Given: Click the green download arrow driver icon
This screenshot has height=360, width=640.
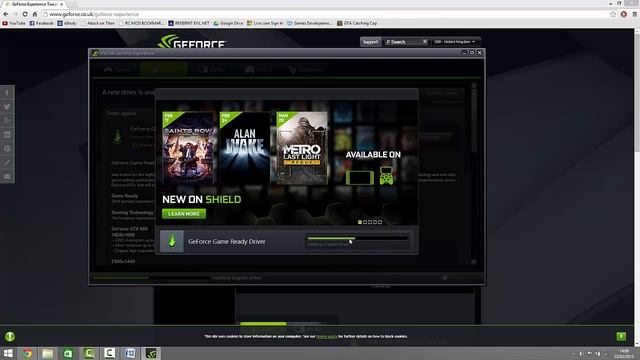Looking at the screenshot, I should [x=171, y=241].
